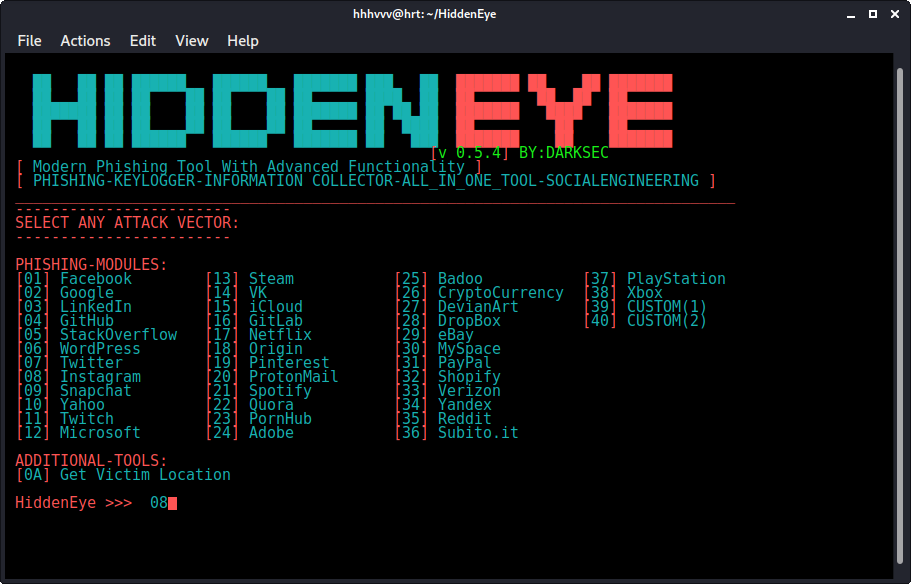The height and width of the screenshot is (584, 911).
Task: Click the text 'CUSTOM(1)'
Action: [x=667, y=307]
